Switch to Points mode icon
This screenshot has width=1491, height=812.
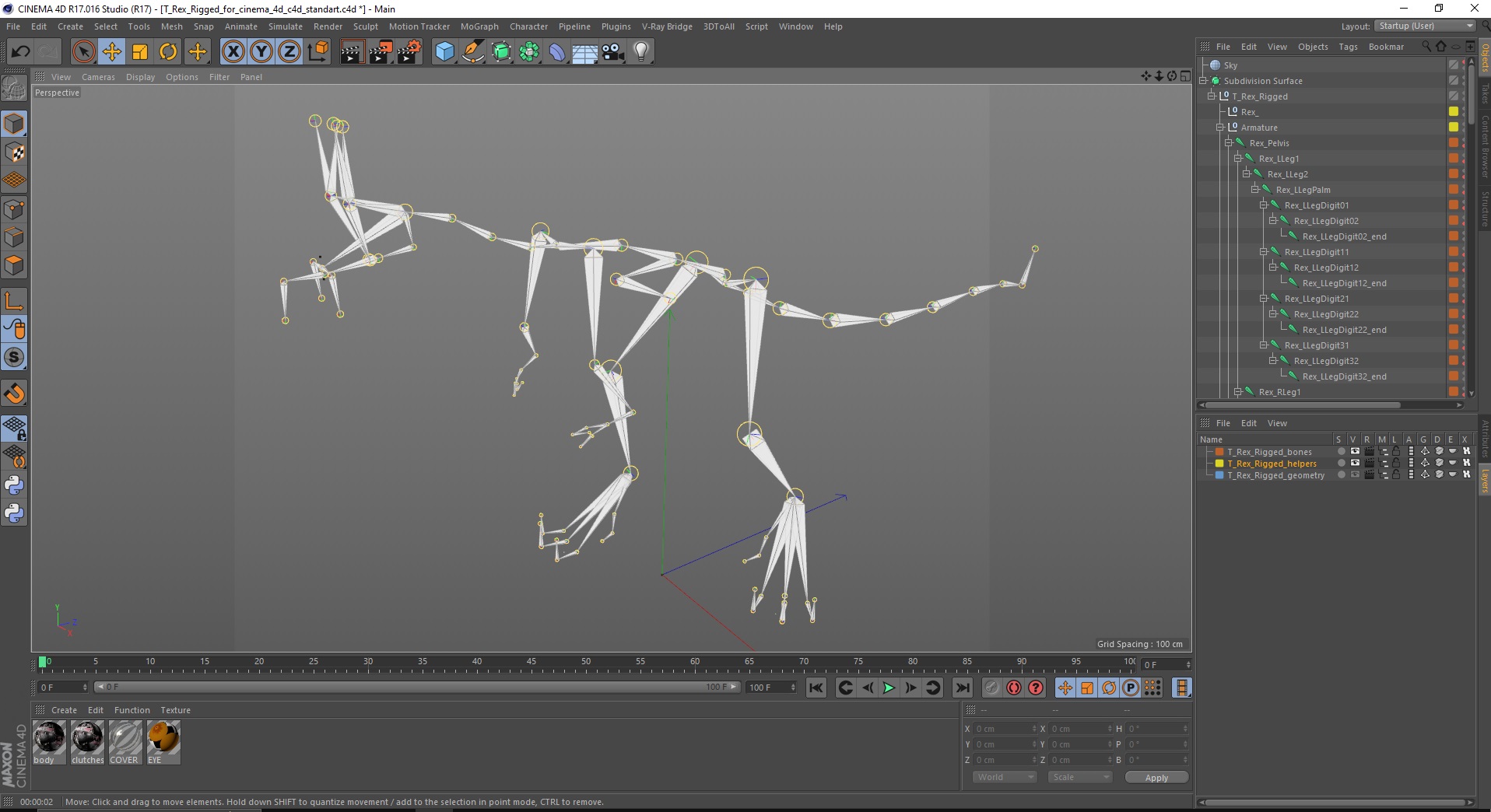click(14, 209)
